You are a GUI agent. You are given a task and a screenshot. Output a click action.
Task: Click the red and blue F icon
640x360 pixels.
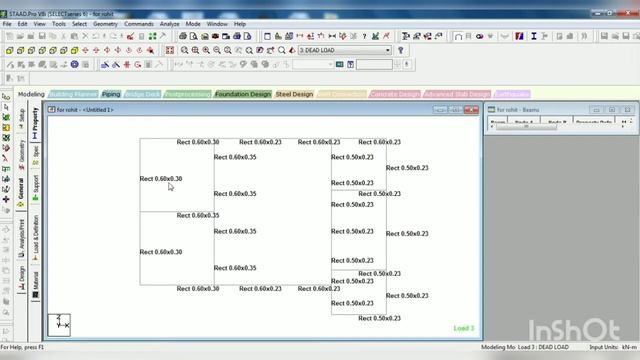click(519, 36)
